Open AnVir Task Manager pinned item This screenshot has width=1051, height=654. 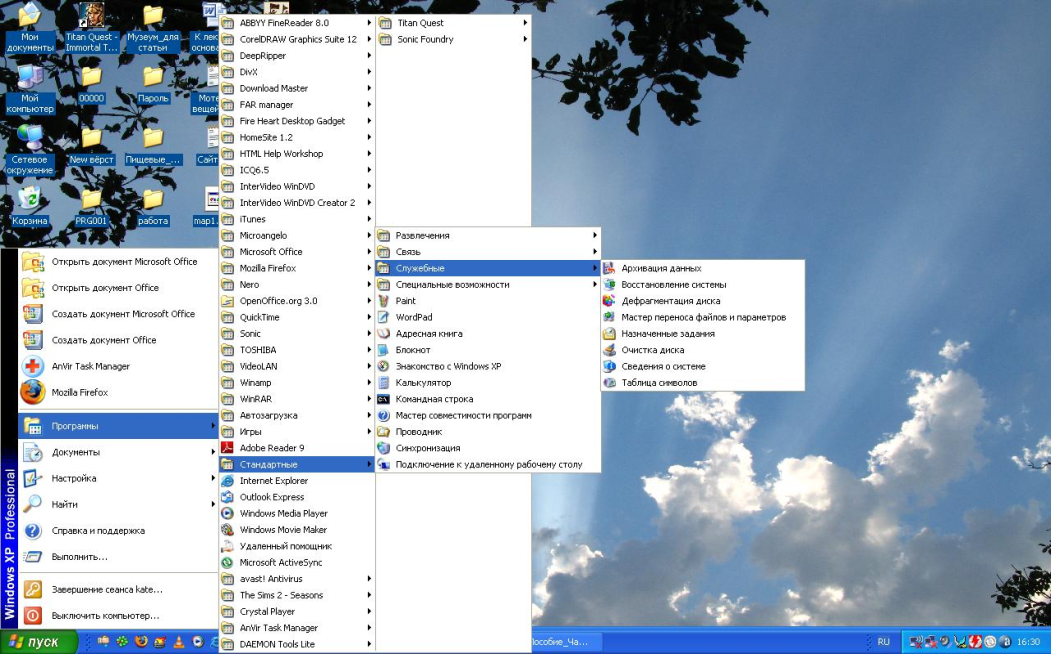click(x=118, y=367)
